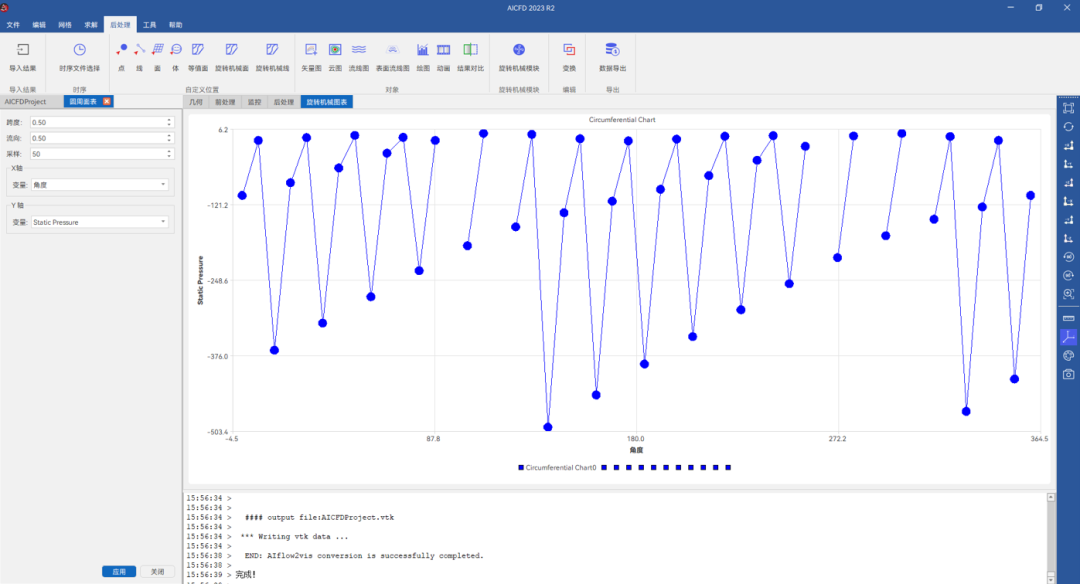Open the 帮助 menu
The height and width of the screenshot is (584, 1080).
tap(176, 25)
